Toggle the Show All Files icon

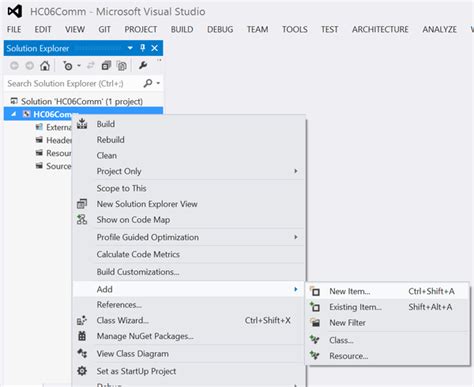[122, 66]
